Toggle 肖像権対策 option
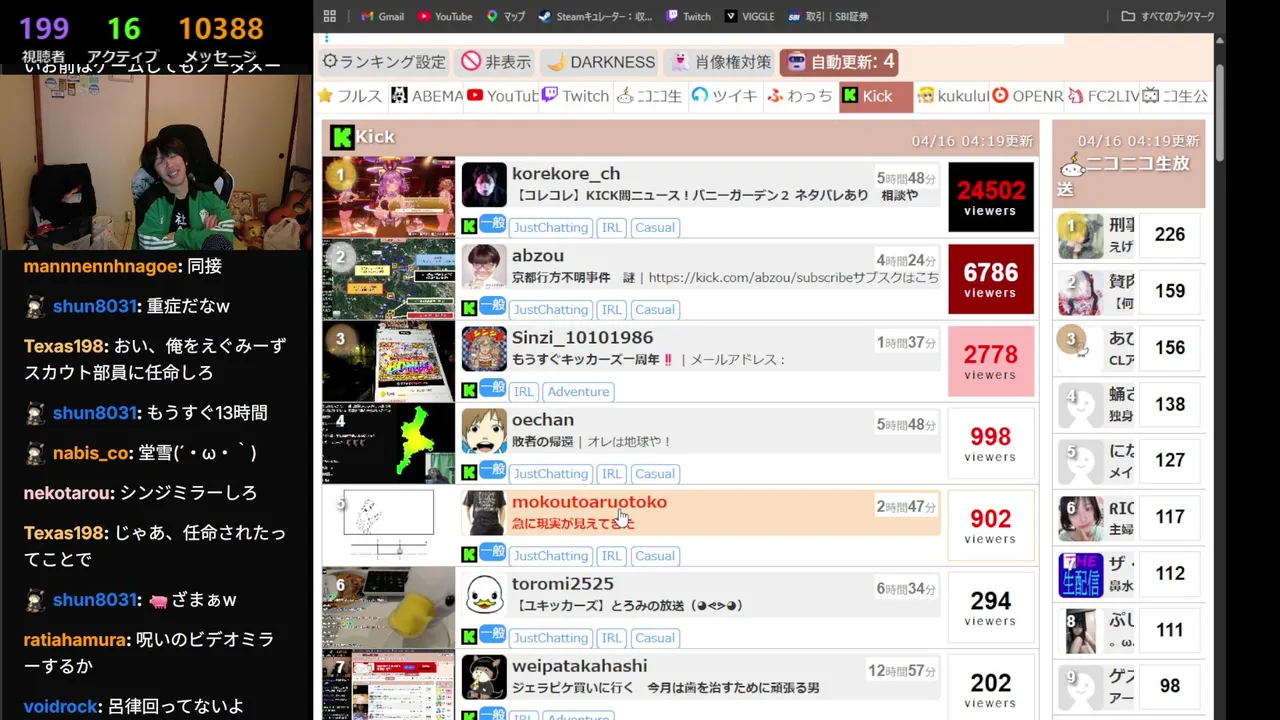This screenshot has width=1280, height=720. point(721,62)
